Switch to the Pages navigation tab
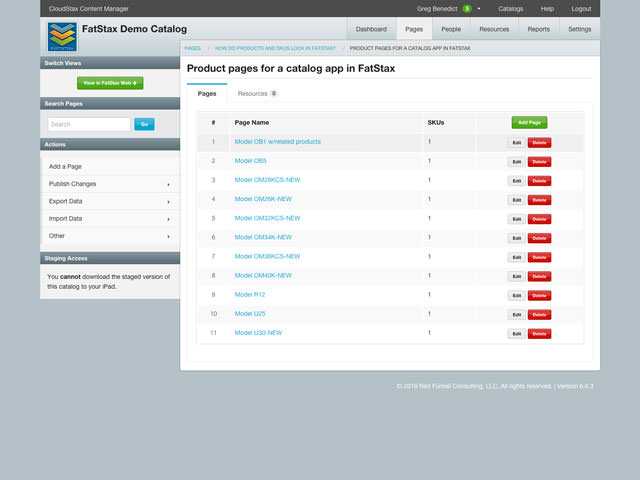The width and height of the screenshot is (640, 480). pyautogui.click(x=414, y=29)
